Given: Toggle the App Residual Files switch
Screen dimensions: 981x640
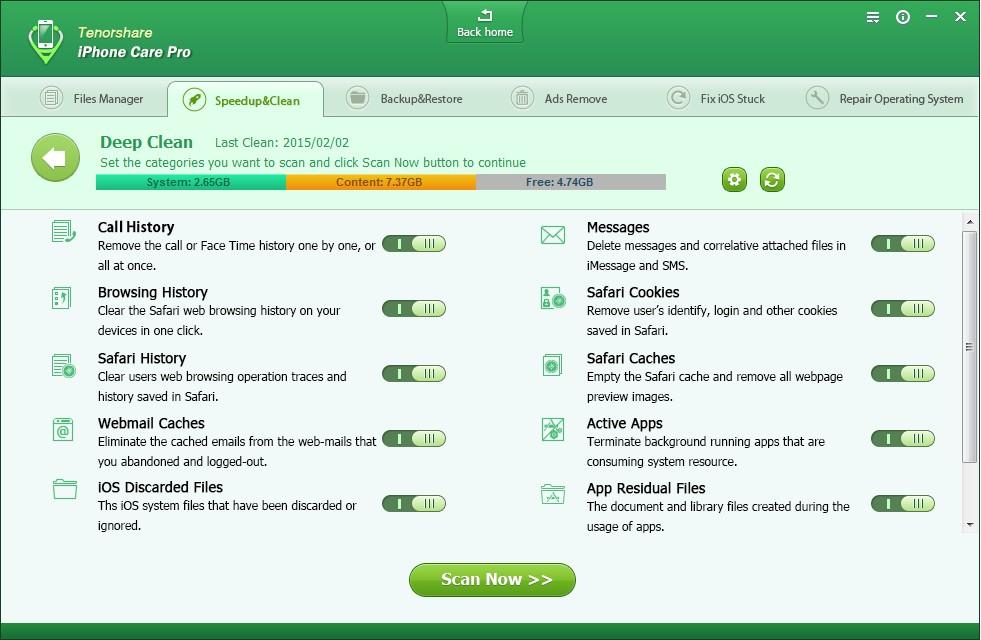Looking at the screenshot, I should coord(903,504).
